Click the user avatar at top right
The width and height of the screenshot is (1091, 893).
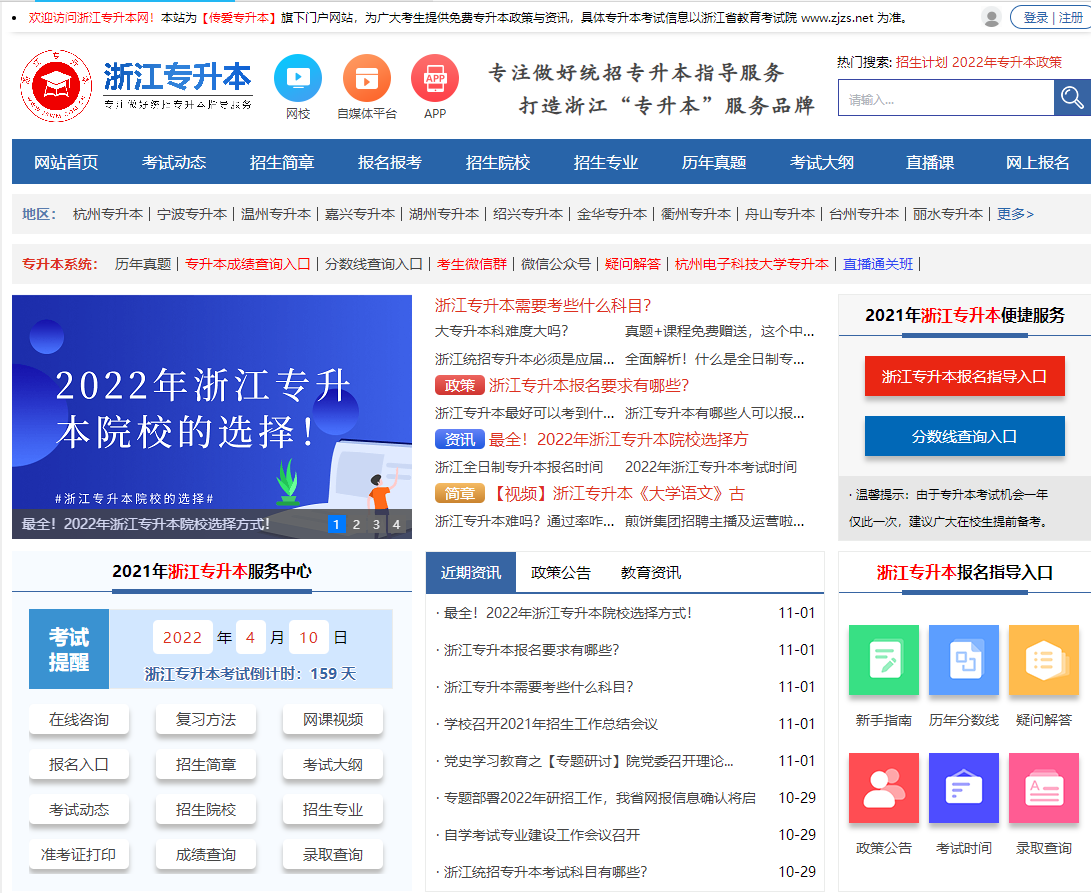tap(990, 17)
